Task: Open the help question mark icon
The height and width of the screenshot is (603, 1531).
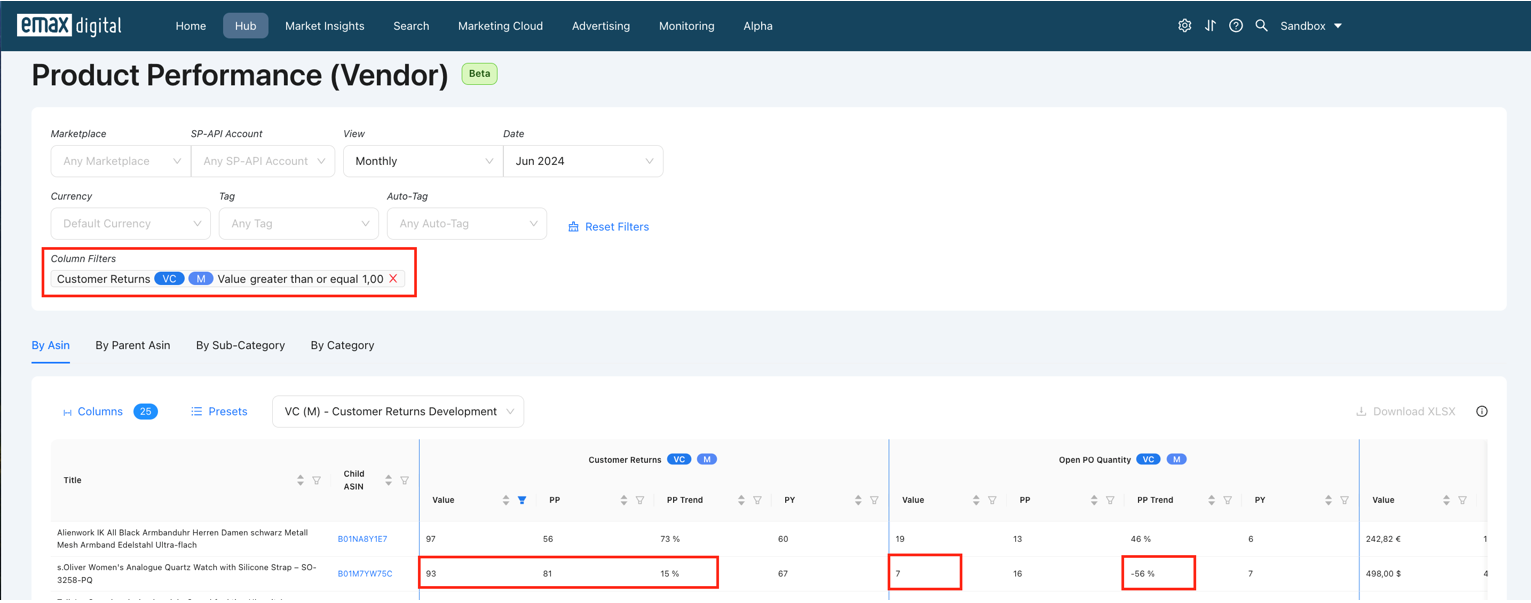Action: (1236, 26)
